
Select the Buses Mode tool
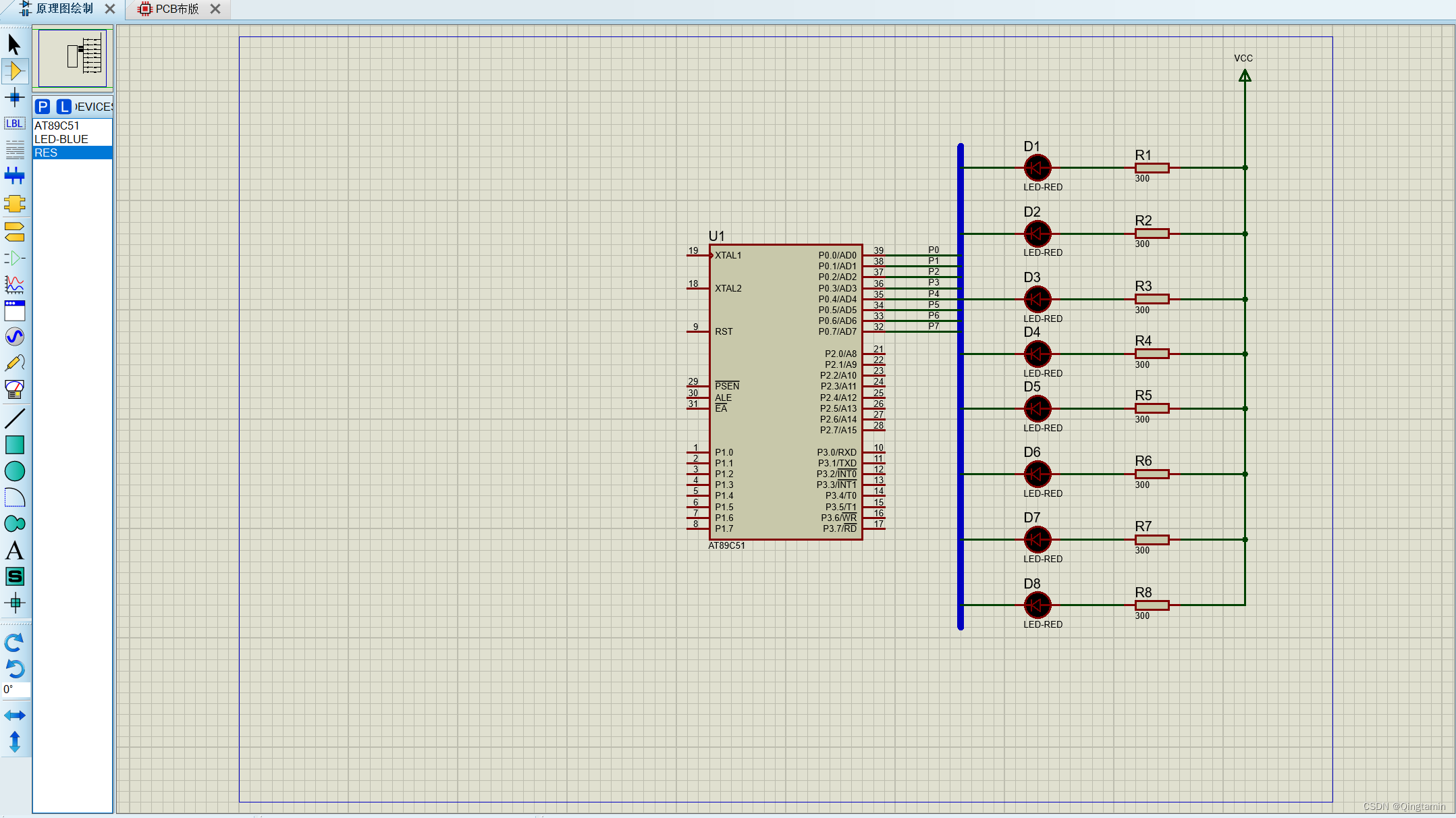[14, 176]
